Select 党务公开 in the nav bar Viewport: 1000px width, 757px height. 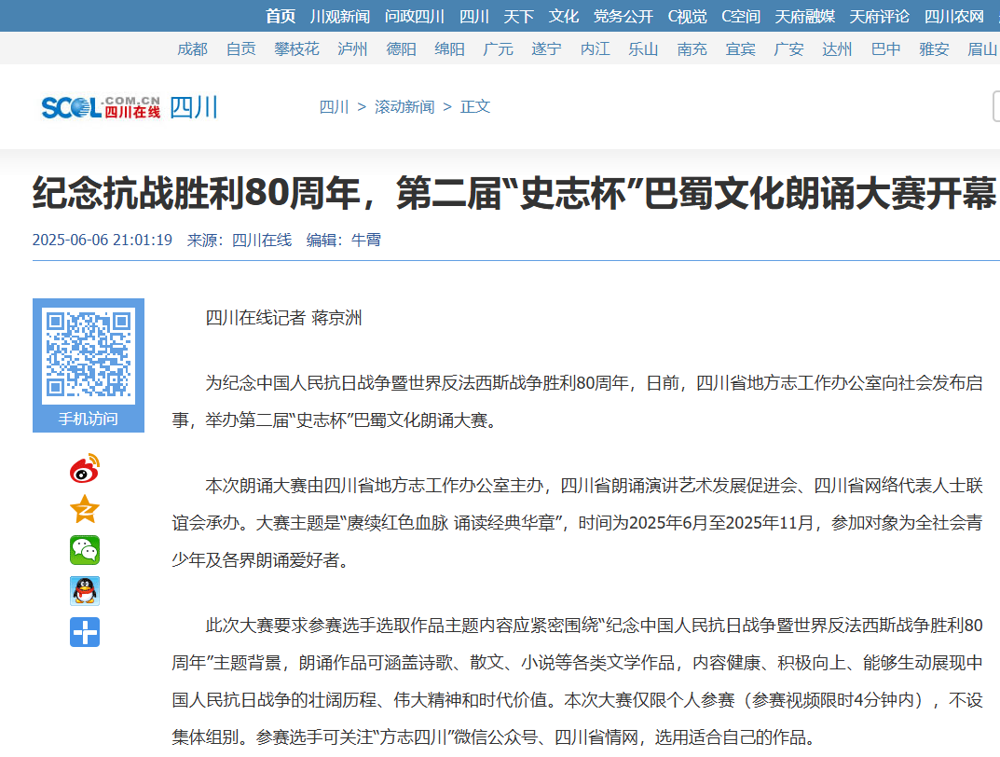pyautogui.click(x=623, y=16)
